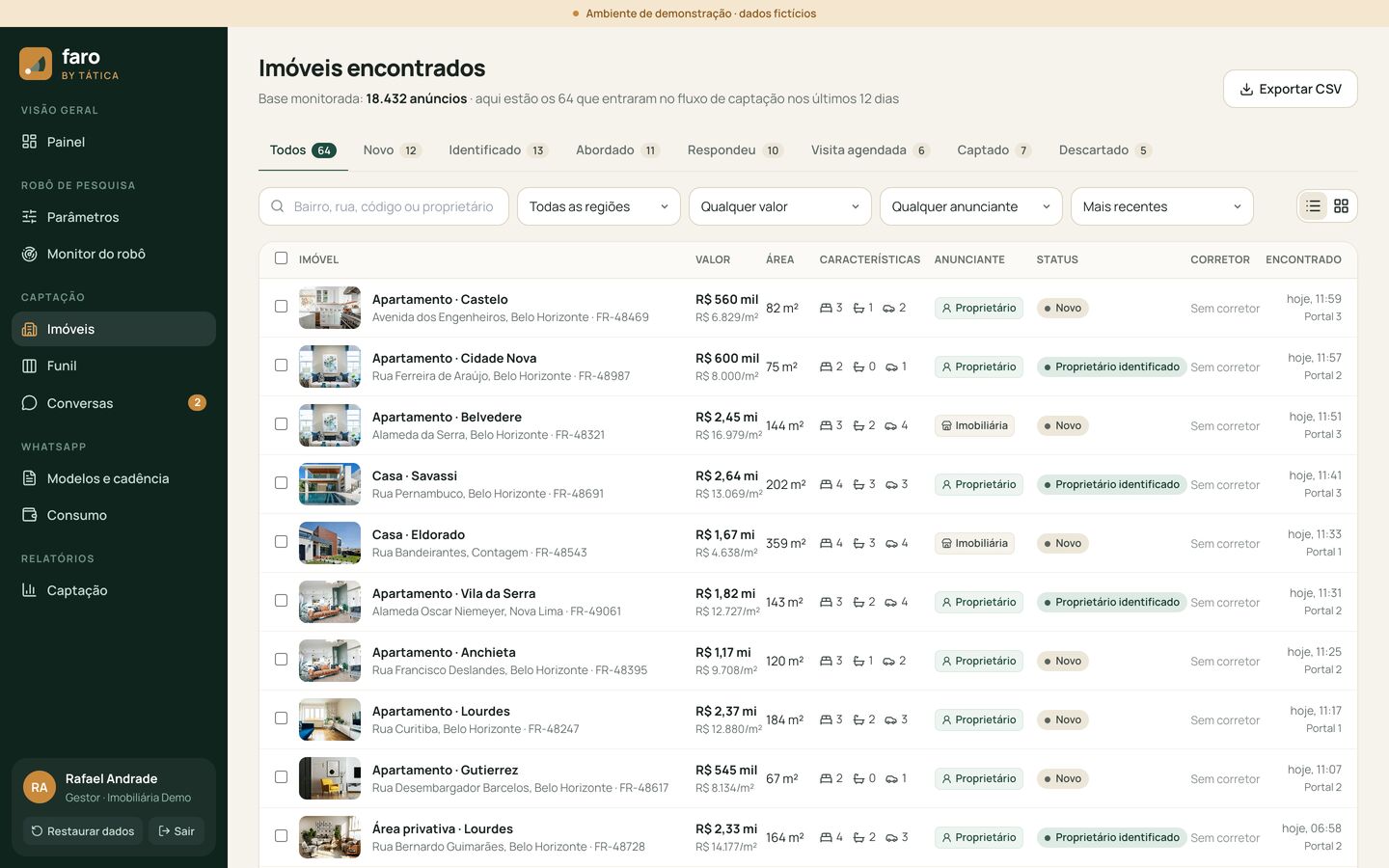The width and height of the screenshot is (1389, 868).
Task: Click the Exportar CSV button
Action: tap(1291, 89)
